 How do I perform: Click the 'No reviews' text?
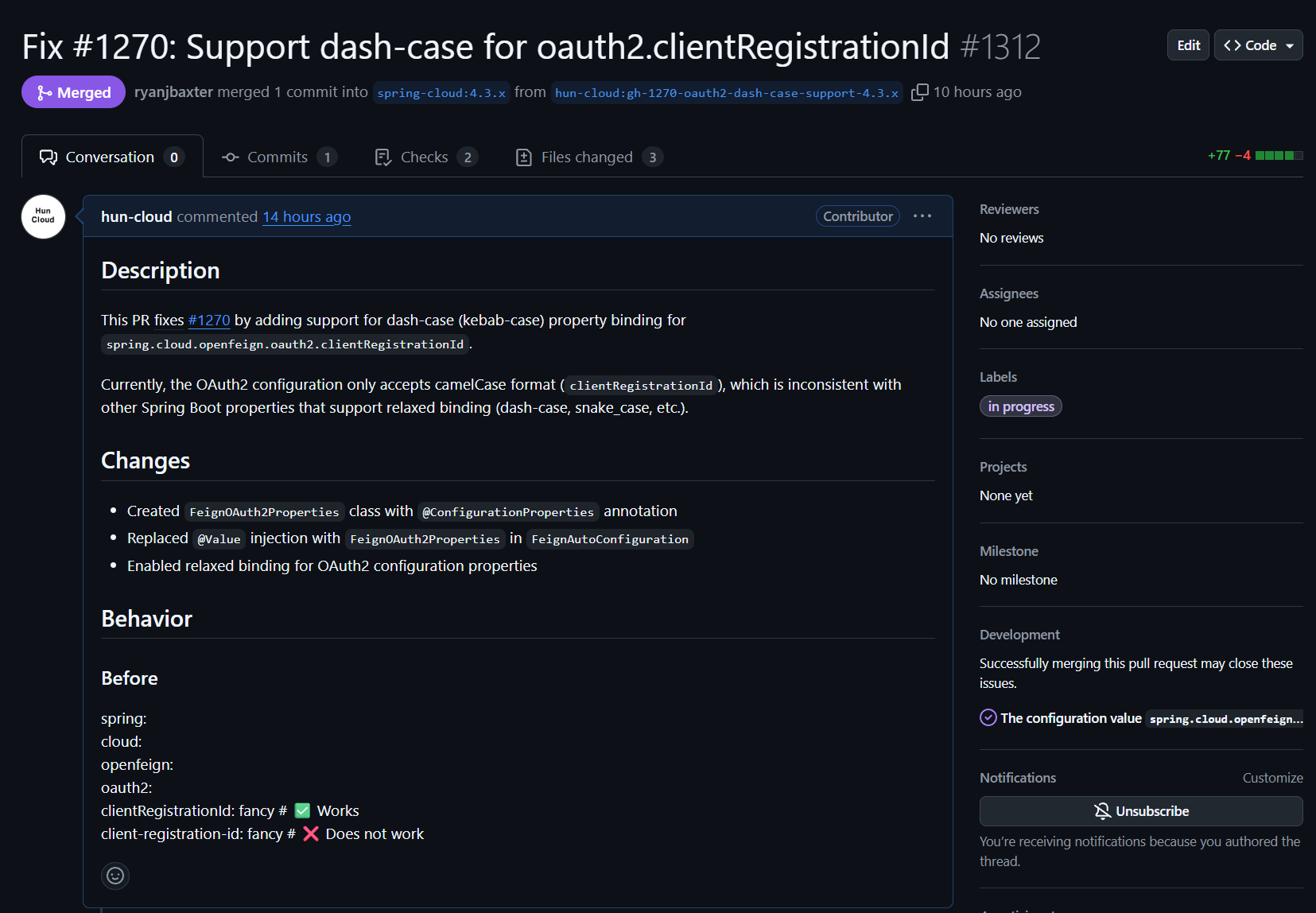[1011, 238]
